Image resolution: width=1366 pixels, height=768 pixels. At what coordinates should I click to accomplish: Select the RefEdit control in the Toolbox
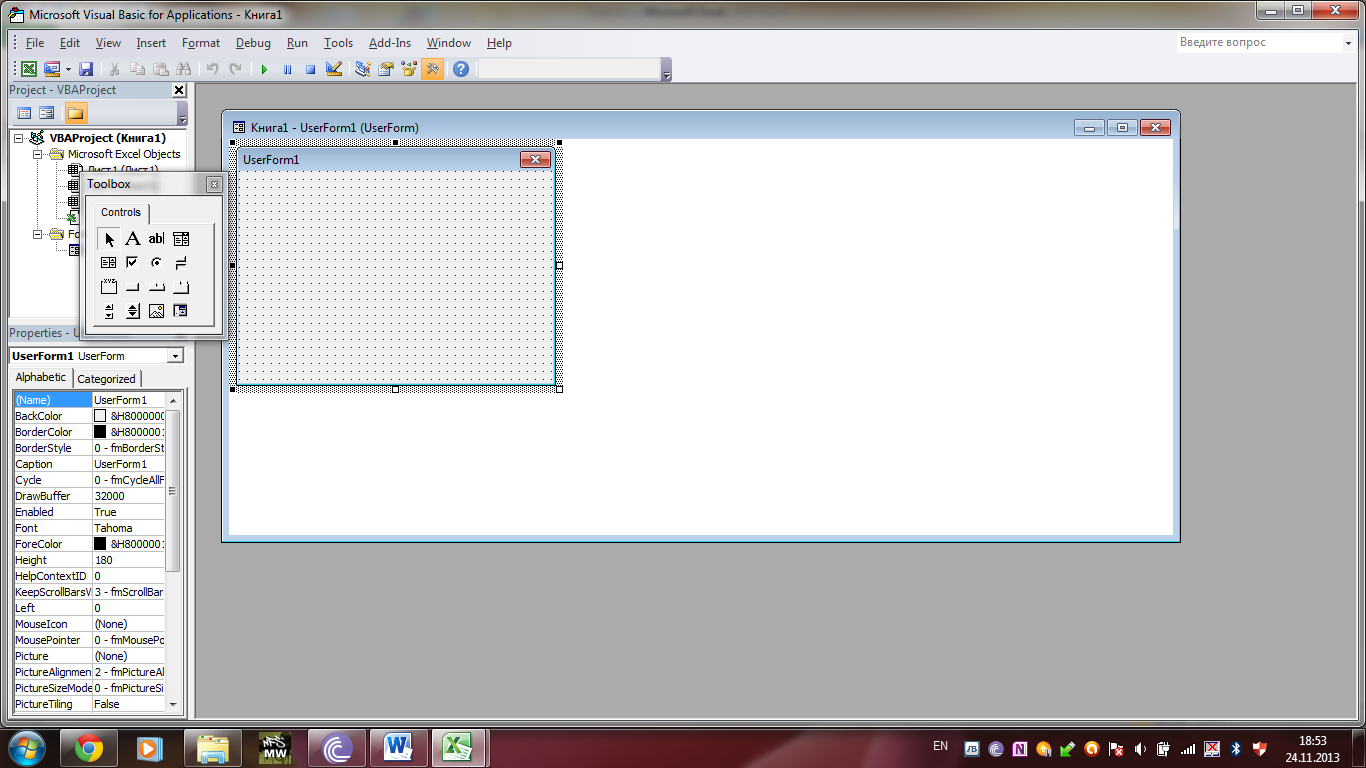coord(181,311)
